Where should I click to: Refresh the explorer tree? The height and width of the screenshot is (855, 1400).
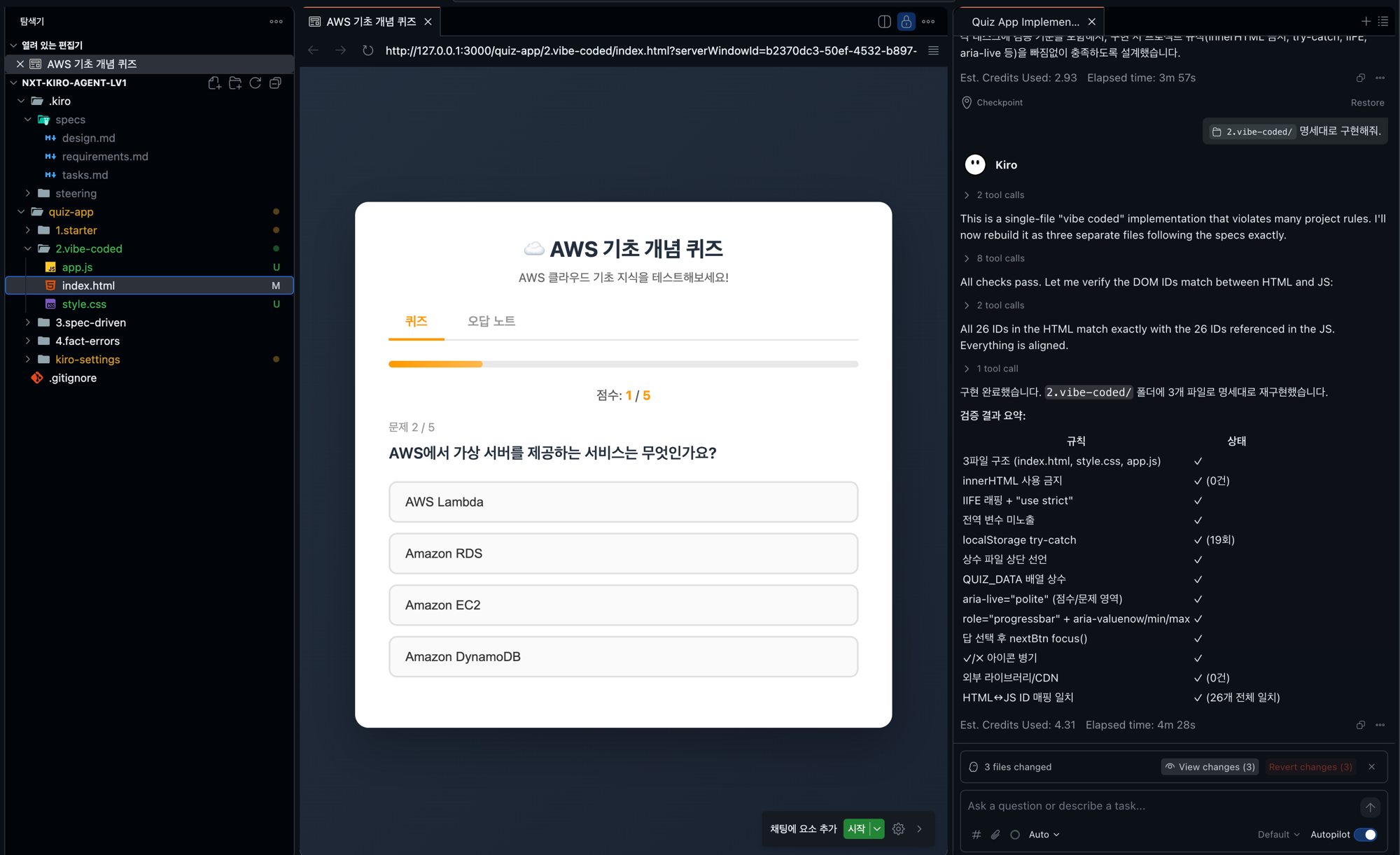coord(255,83)
